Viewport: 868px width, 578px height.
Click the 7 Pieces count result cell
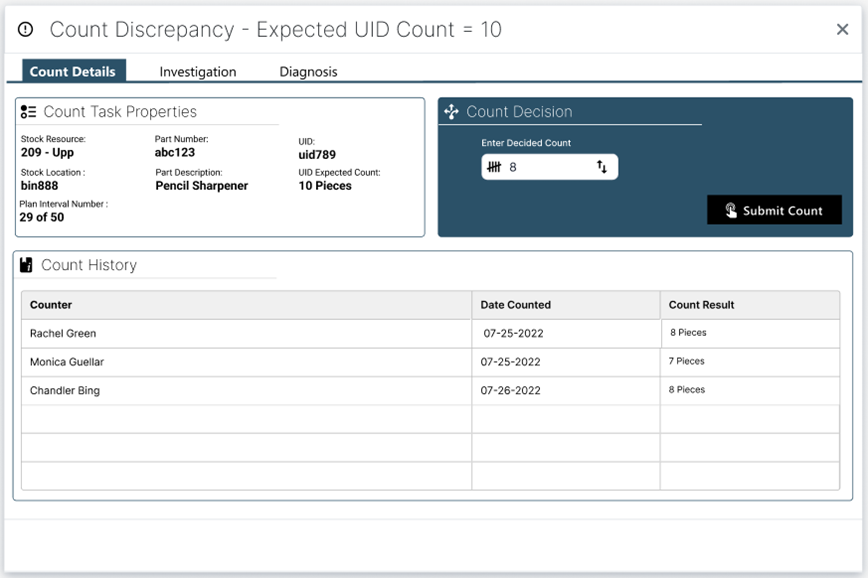[687, 362]
